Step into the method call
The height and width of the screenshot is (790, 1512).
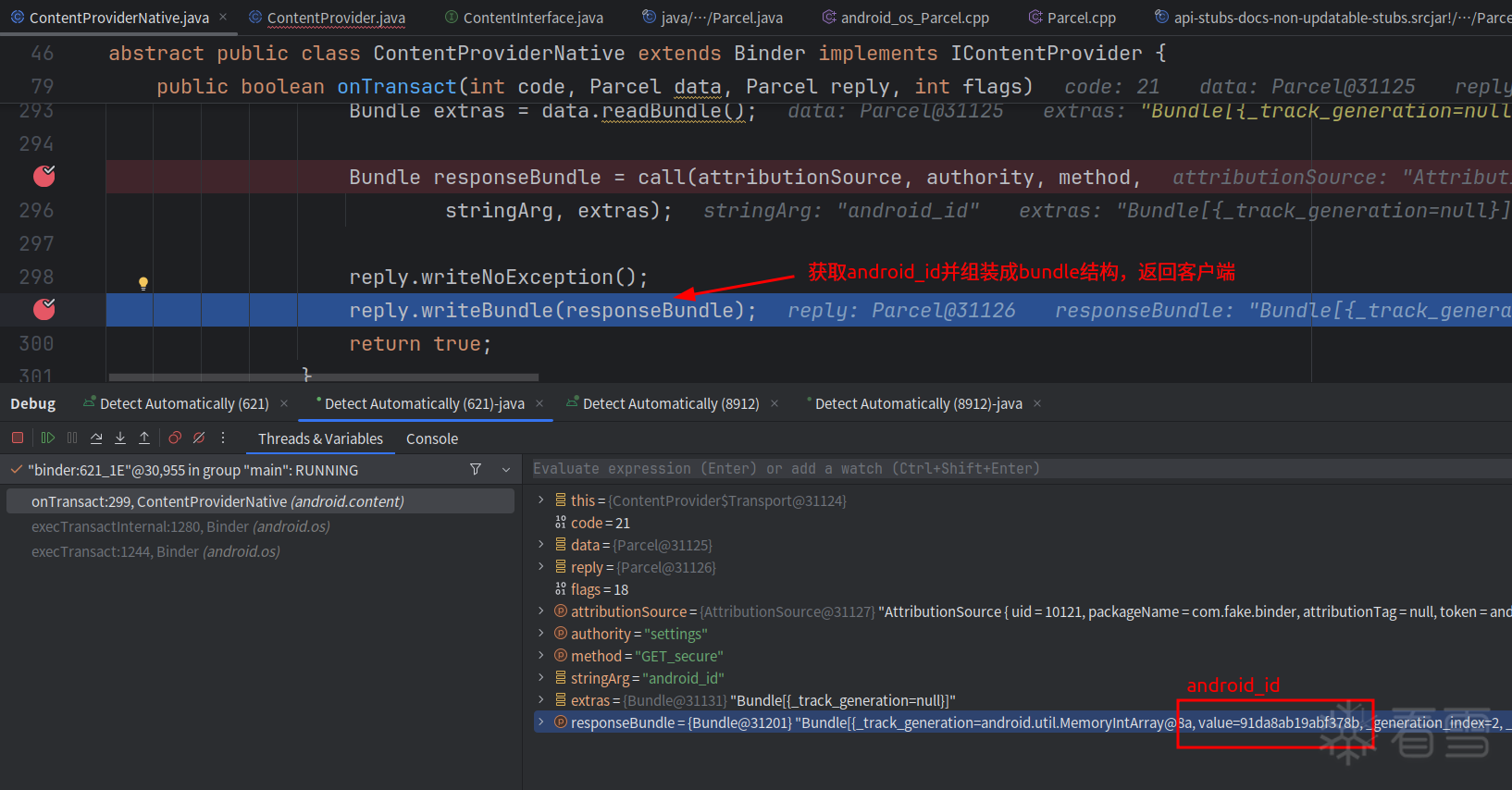(x=120, y=438)
